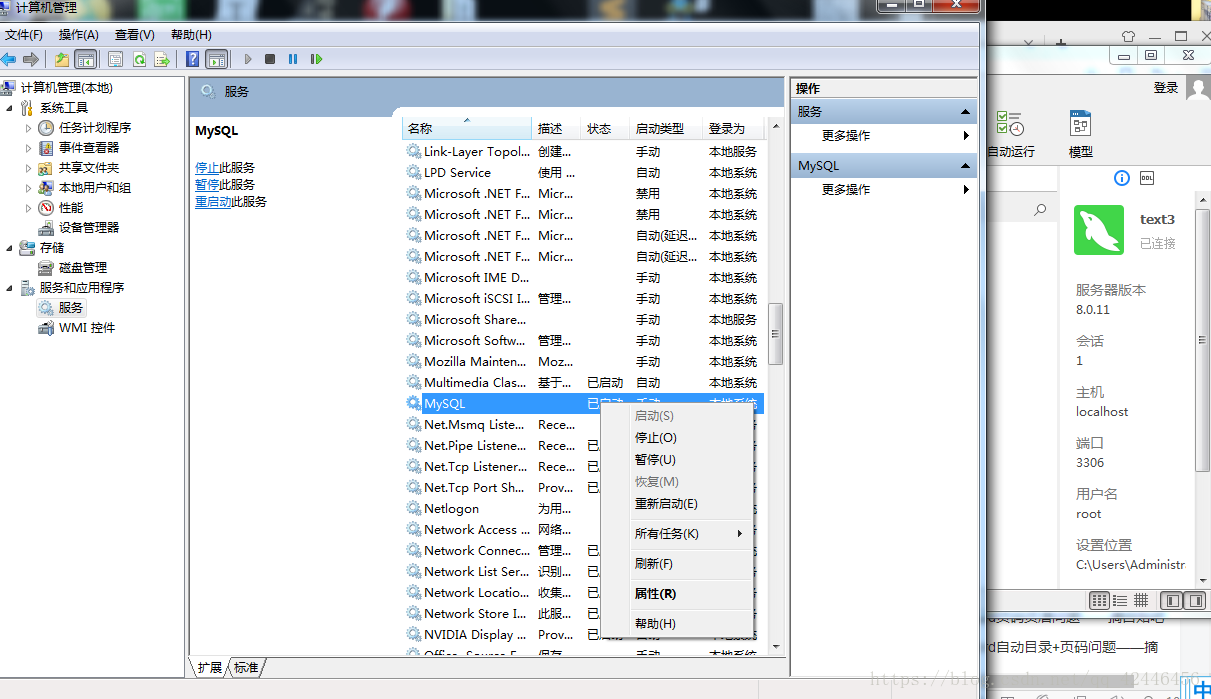
Task: Click the gear icon of Multimedia Clas... row
Action: click(x=414, y=382)
